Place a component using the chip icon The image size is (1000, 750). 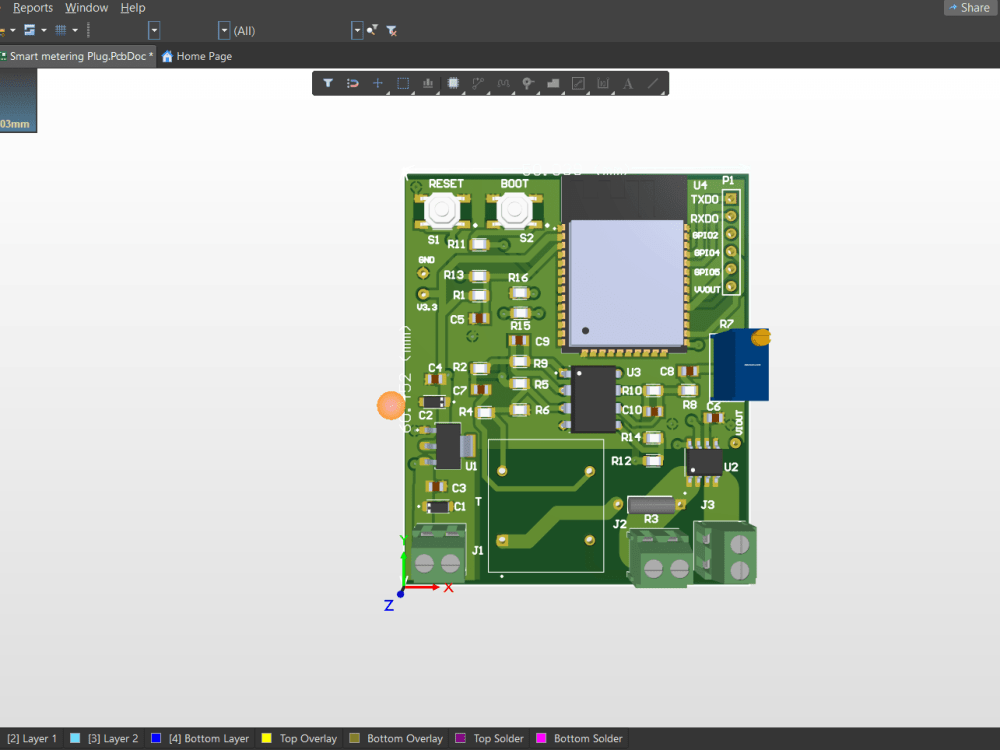pos(452,83)
